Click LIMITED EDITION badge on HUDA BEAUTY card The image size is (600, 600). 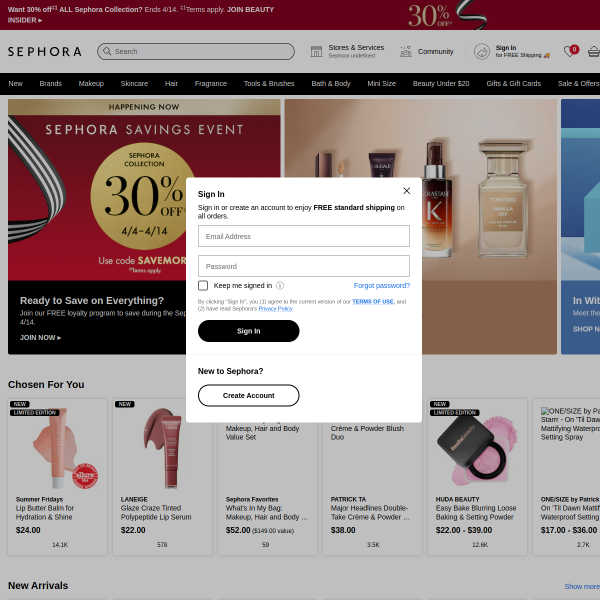point(455,412)
